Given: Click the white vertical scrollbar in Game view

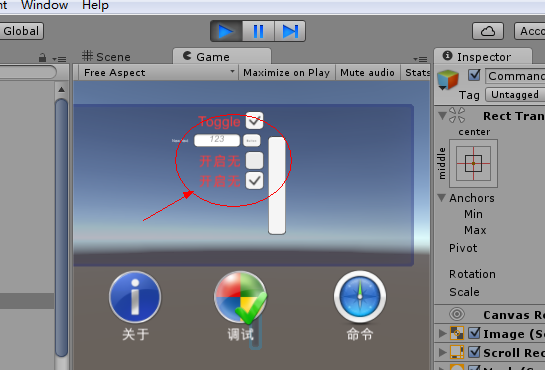Looking at the screenshot, I should pyautogui.click(x=277, y=185).
